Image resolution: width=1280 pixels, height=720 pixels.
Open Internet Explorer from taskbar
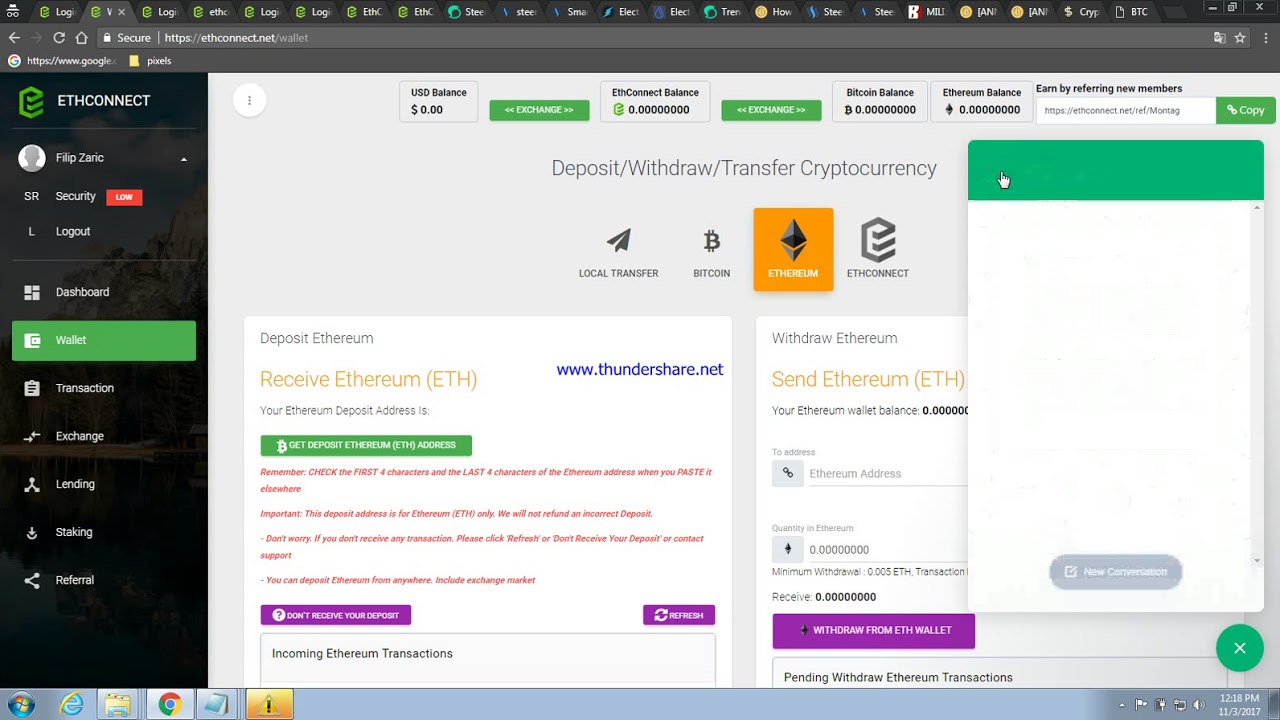[72, 705]
